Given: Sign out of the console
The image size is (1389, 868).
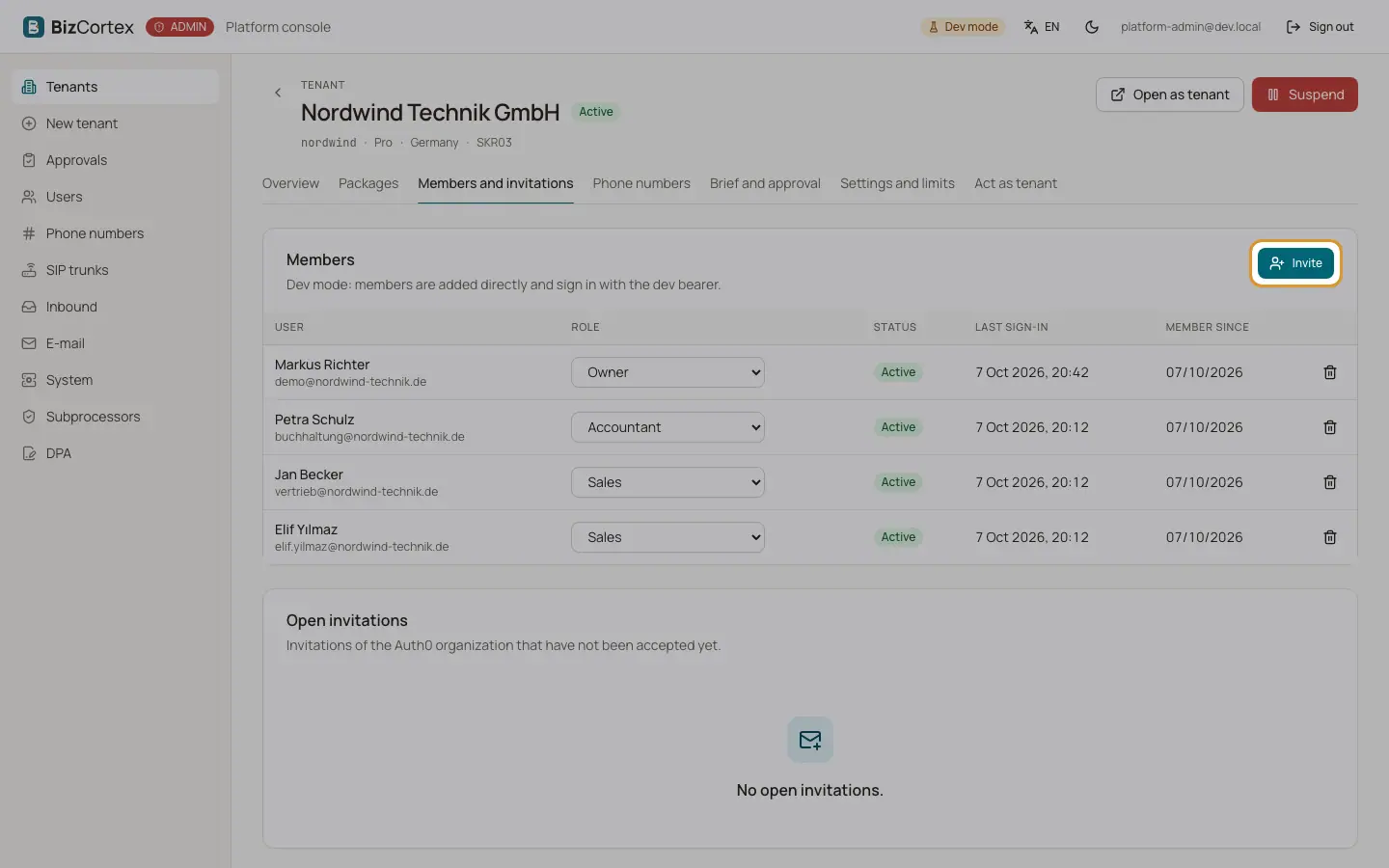Looking at the screenshot, I should [x=1321, y=27].
